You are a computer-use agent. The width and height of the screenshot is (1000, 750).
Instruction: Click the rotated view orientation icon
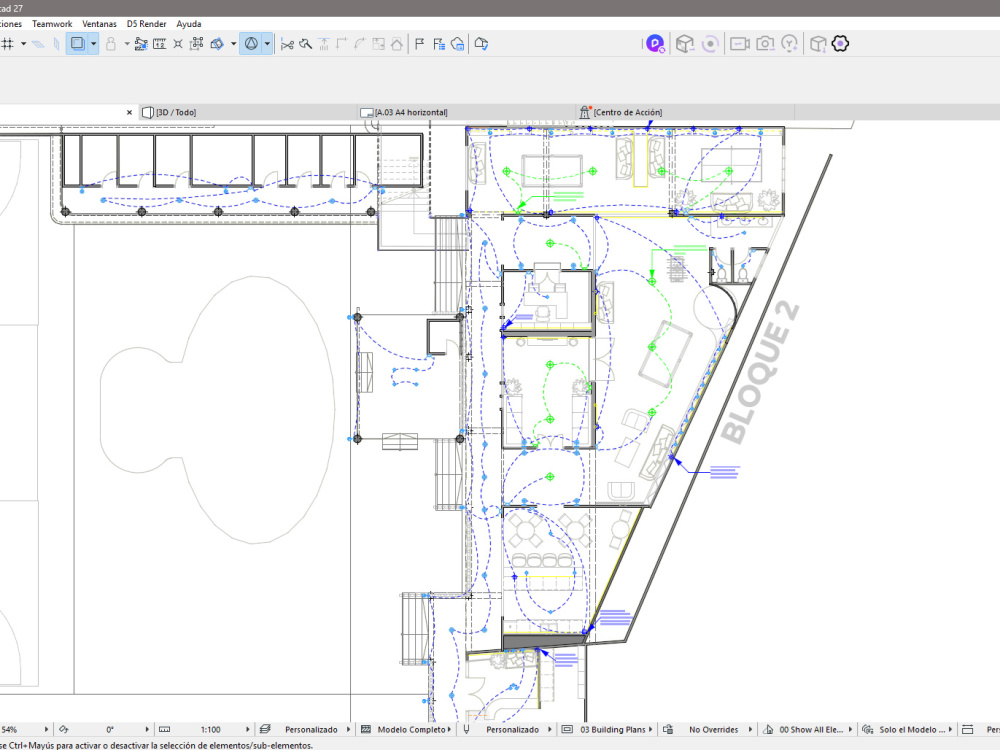pyautogui.click(x=217, y=44)
